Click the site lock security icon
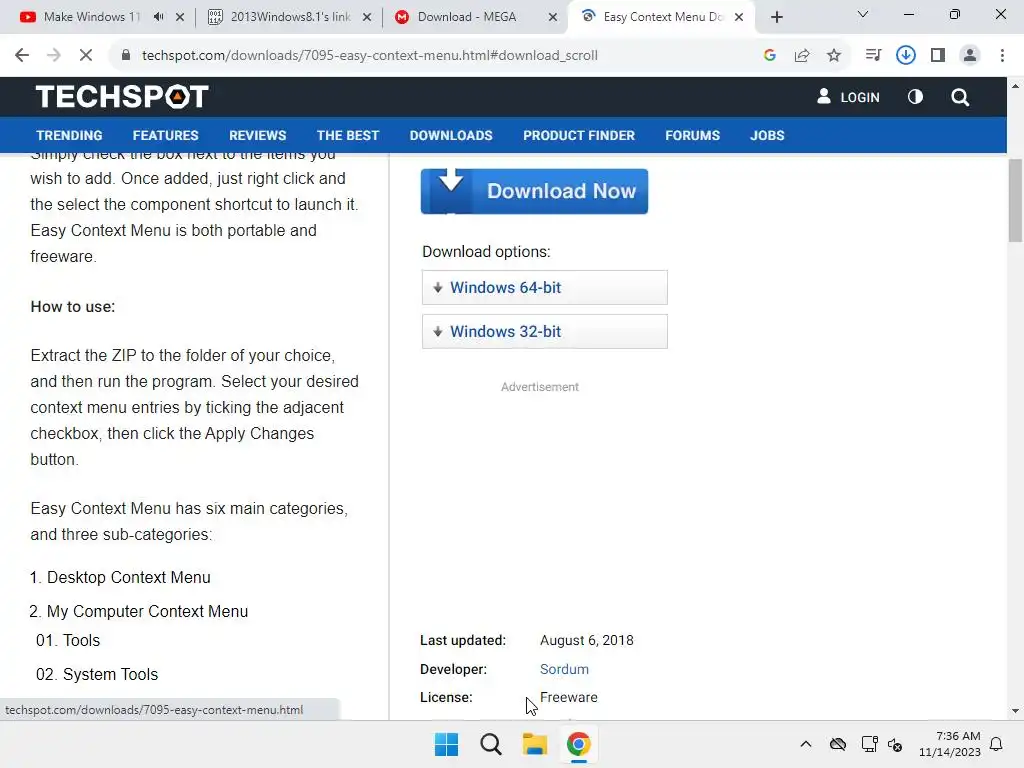The image size is (1024, 768). 126,56
